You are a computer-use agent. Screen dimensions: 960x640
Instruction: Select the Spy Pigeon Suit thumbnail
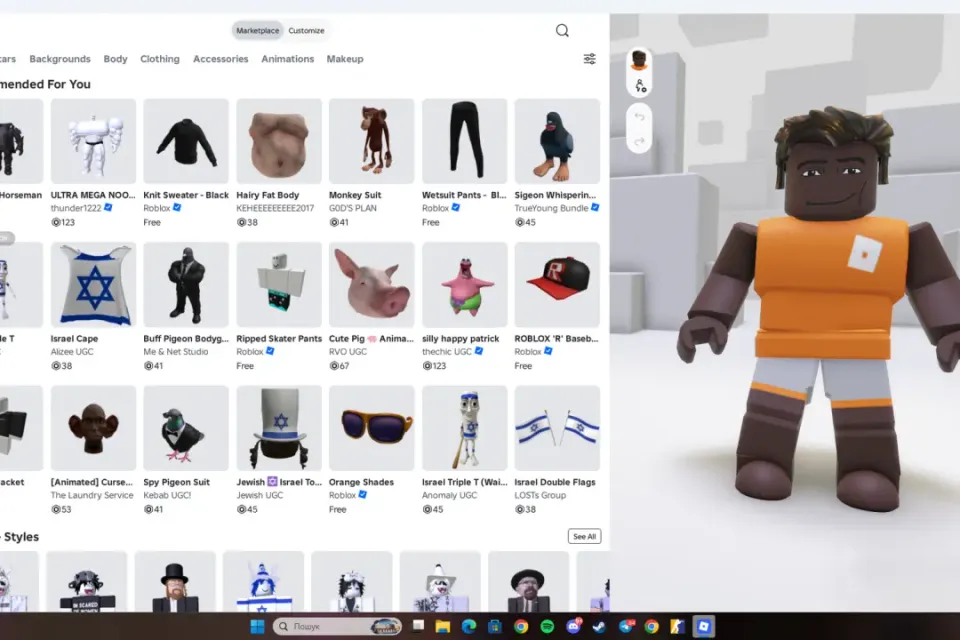(186, 428)
